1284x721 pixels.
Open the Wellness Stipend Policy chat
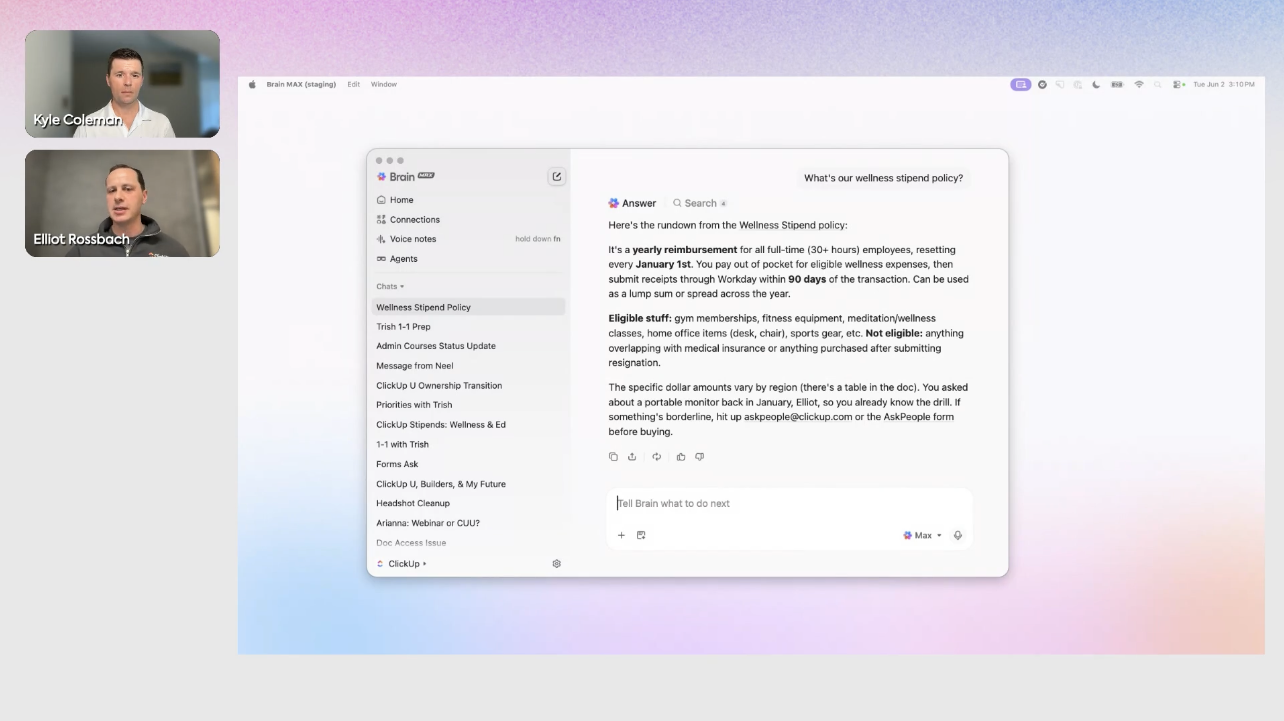coord(468,307)
